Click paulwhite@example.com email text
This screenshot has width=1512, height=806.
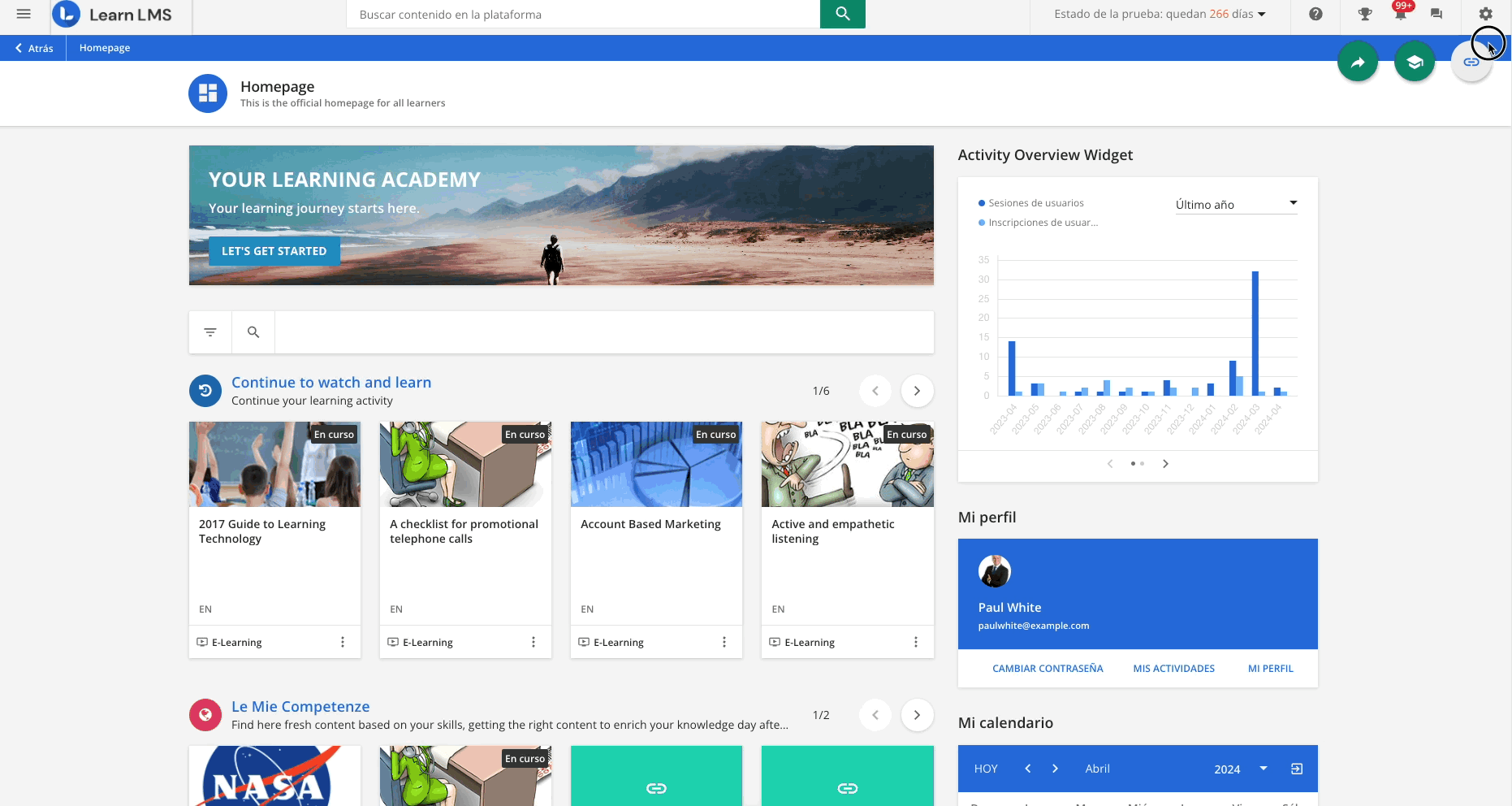(x=1034, y=626)
